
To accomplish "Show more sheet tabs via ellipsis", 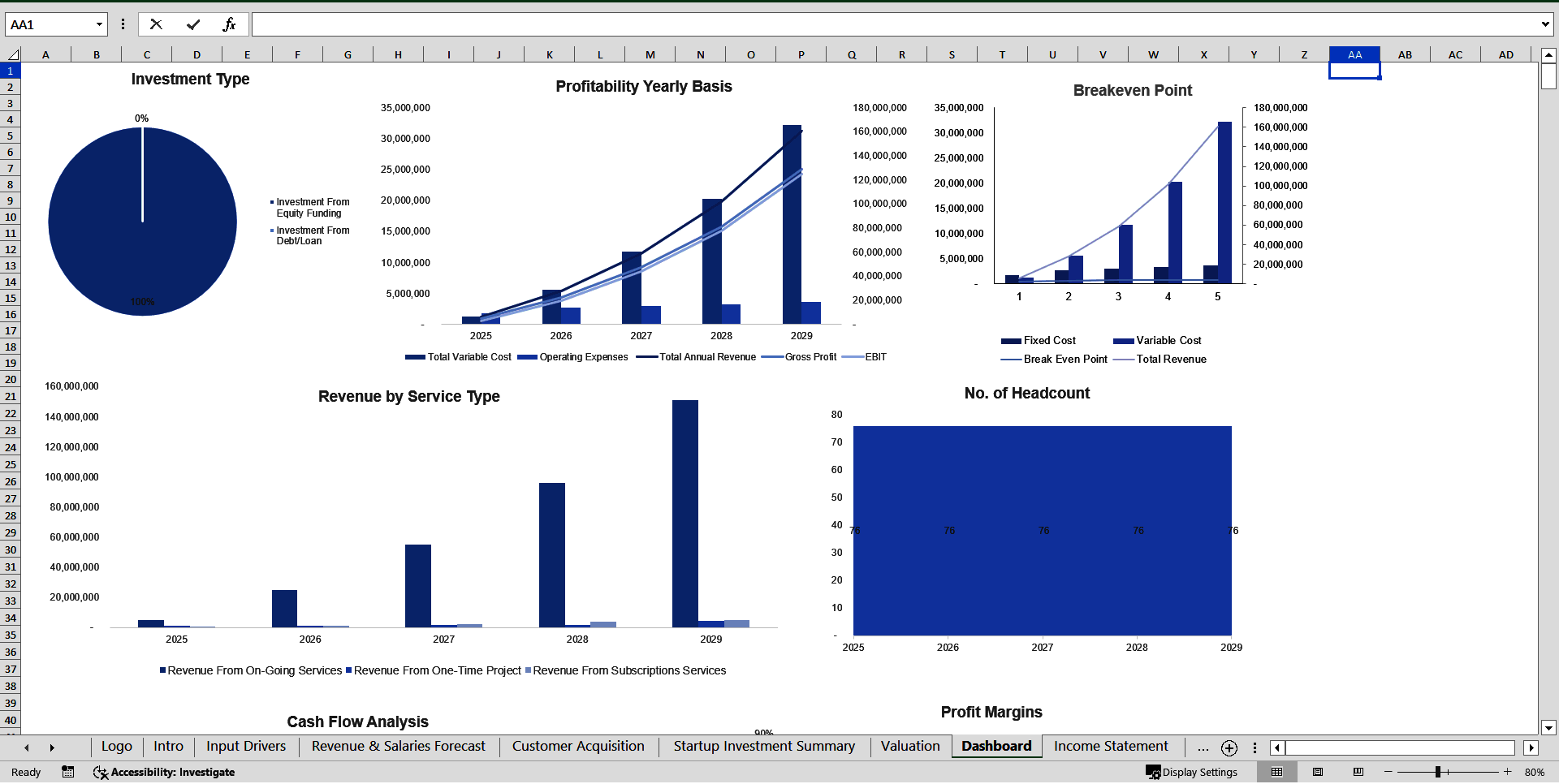I will click(x=1203, y=748).
